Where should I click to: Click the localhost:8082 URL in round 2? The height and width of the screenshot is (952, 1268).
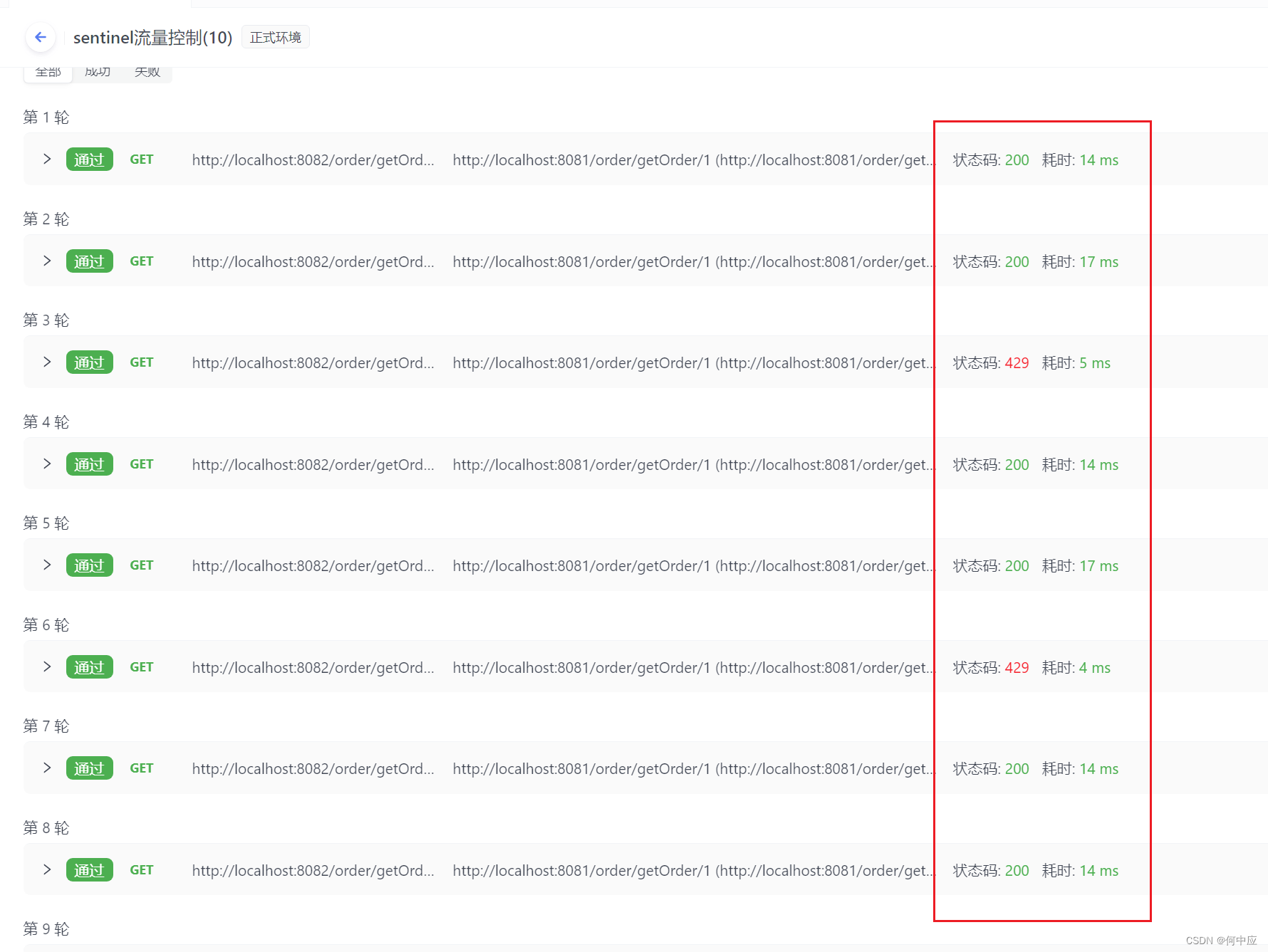pyautogui.click(x=313, y=262)
